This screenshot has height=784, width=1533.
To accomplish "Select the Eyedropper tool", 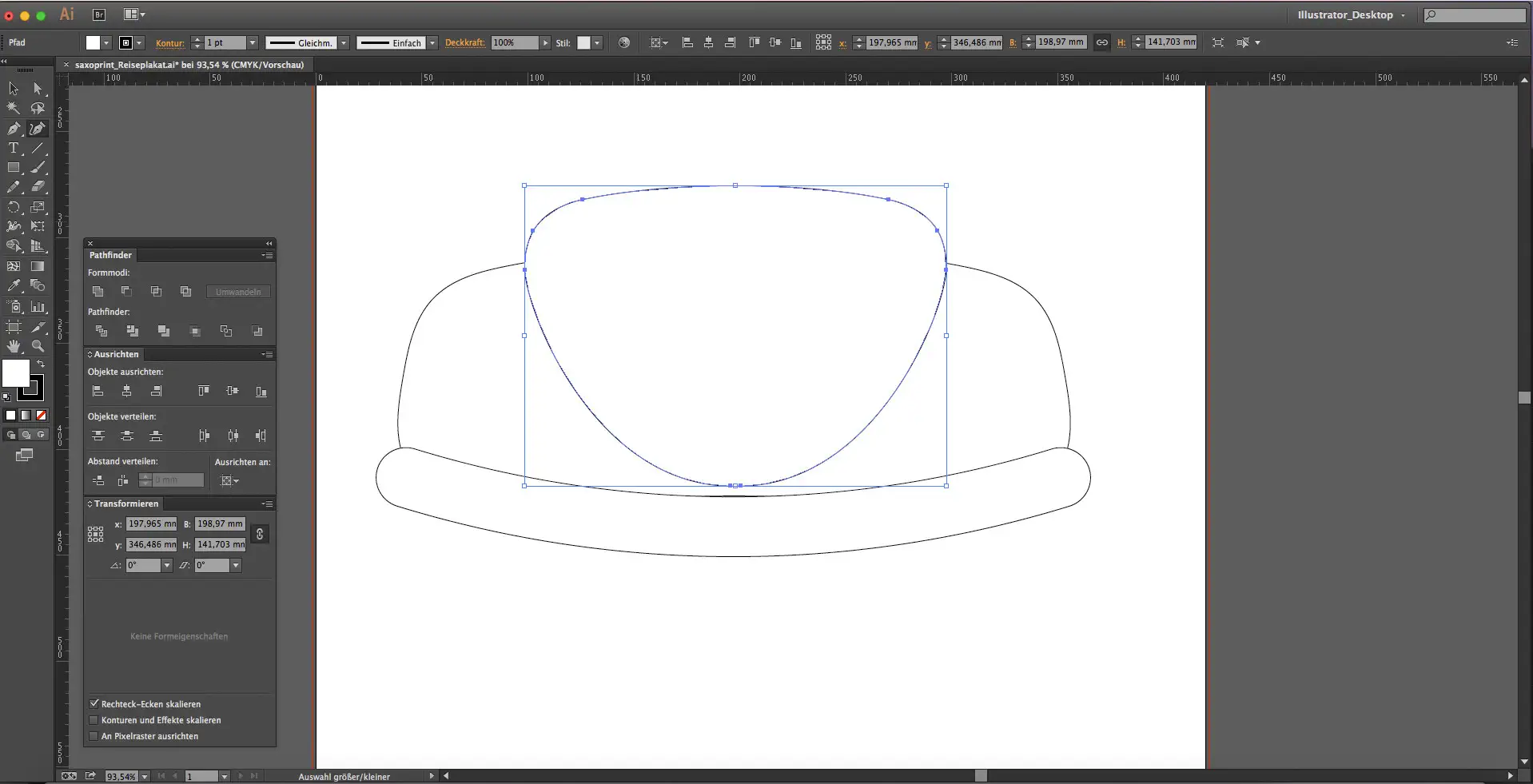I will tap(14, 285).
